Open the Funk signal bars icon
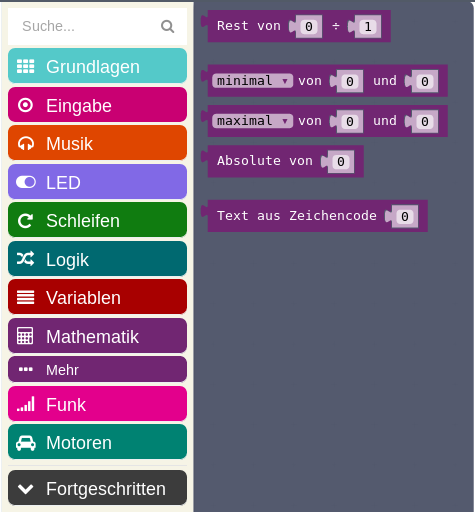This screenshot has width=475, height=512. 26,404
